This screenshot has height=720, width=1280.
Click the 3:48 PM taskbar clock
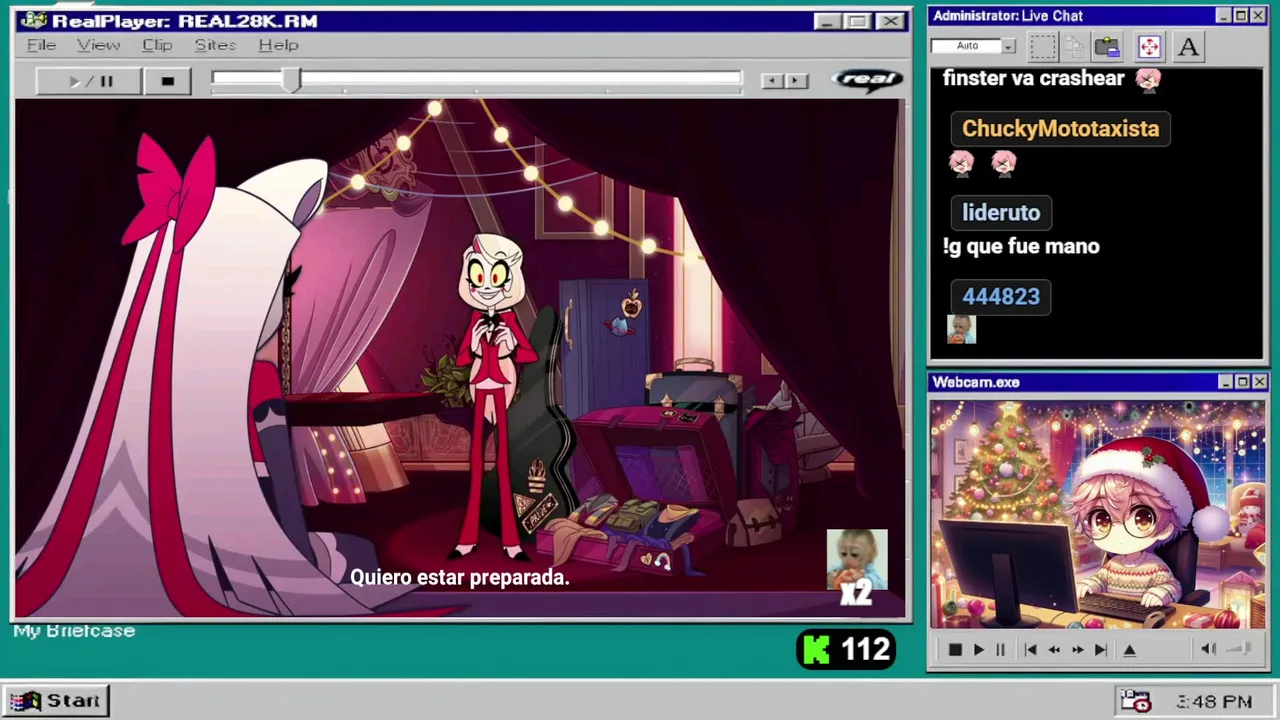tap(1214, 702)
